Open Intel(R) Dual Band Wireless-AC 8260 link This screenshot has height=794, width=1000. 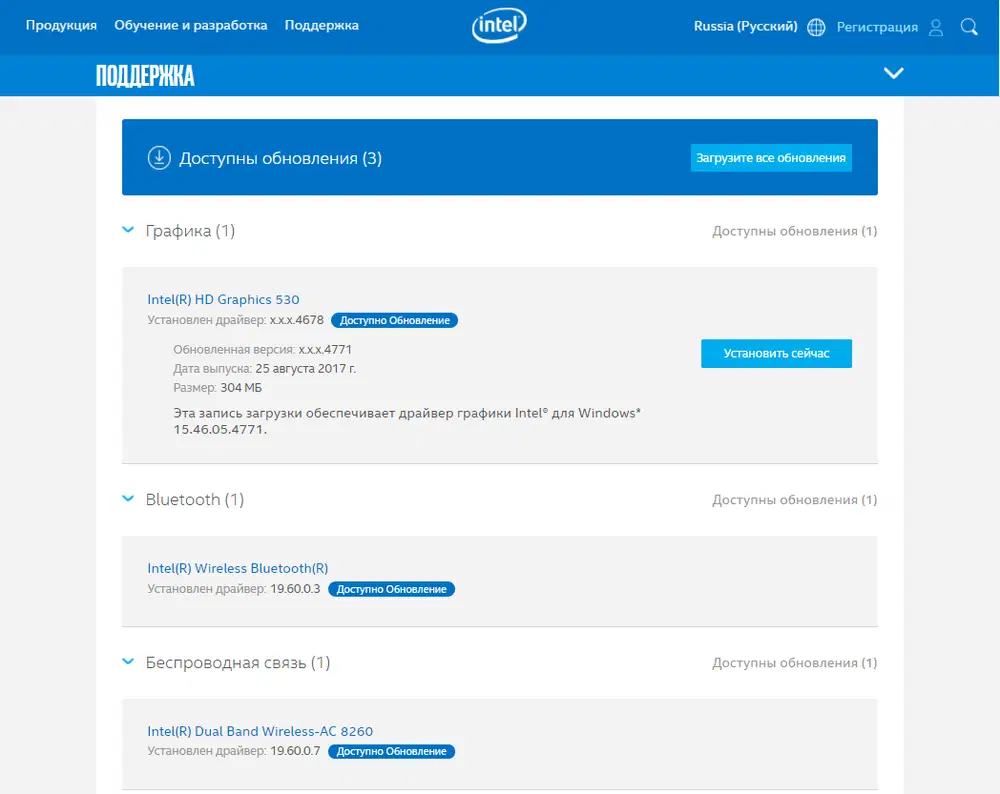(260, 732)
